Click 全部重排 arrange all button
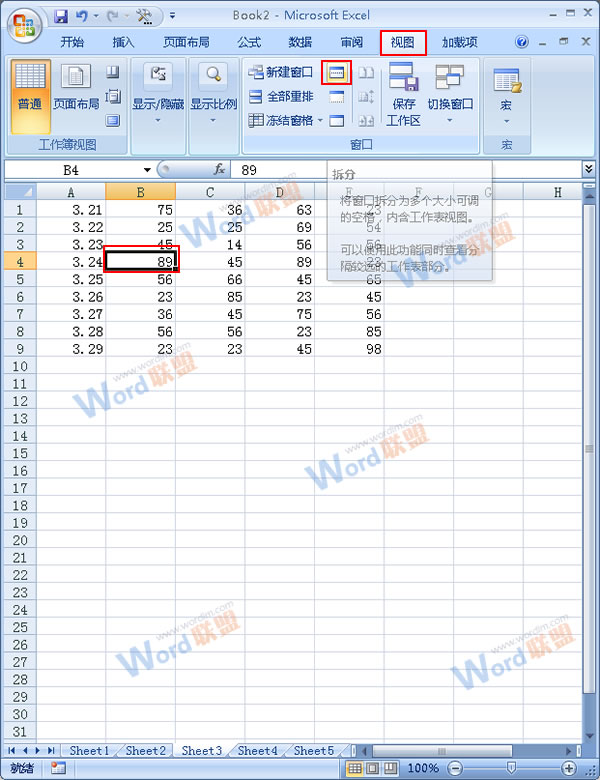The image size is (600, 780). (281, 97)
